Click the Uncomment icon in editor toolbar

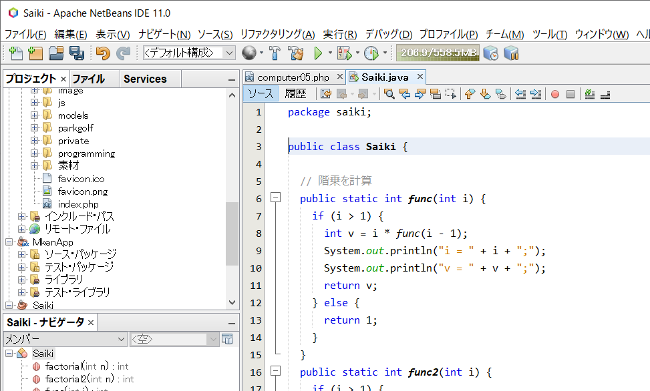coord(605,95)
